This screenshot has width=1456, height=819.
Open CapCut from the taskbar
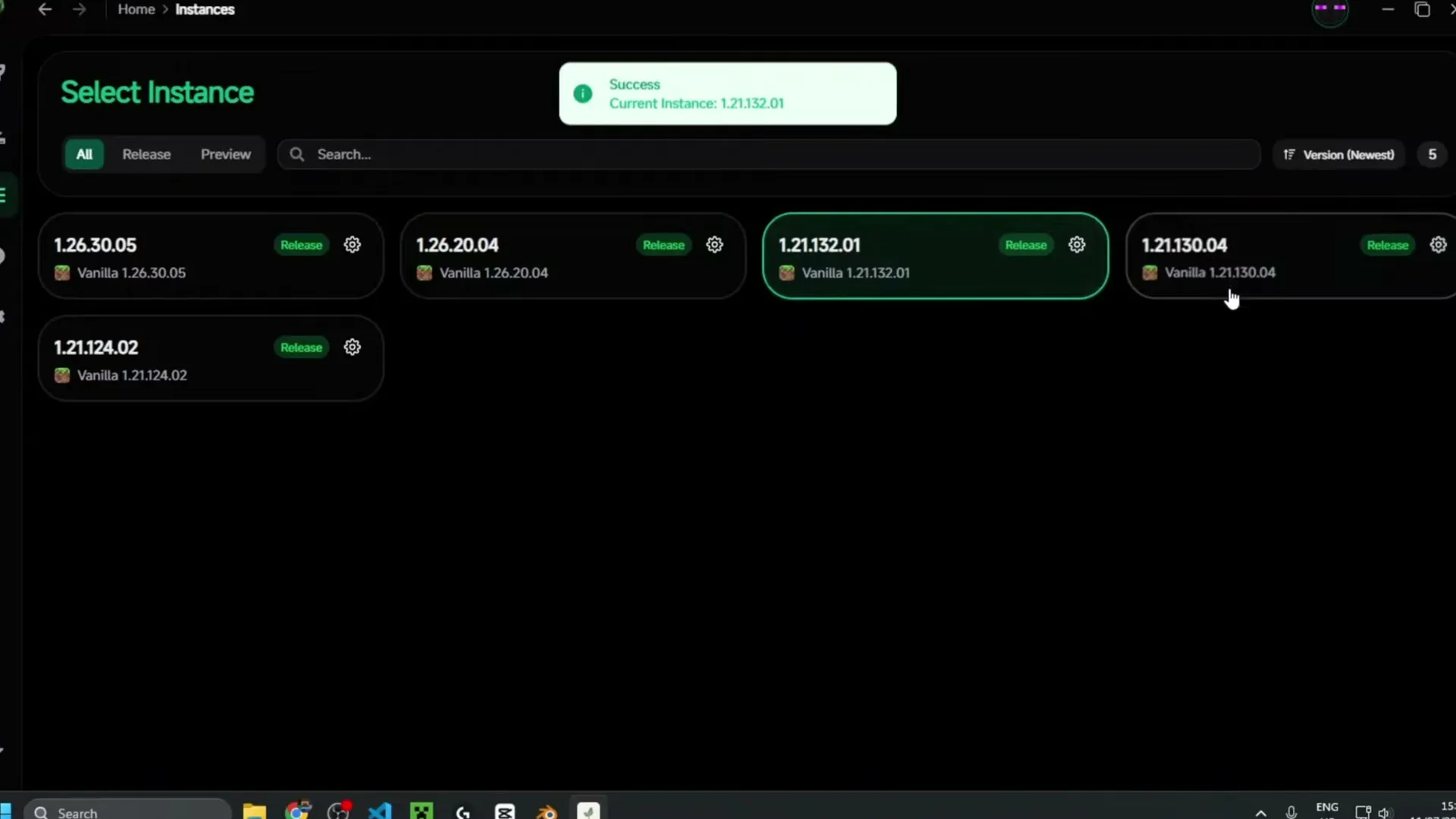click(x=505, y=811)
